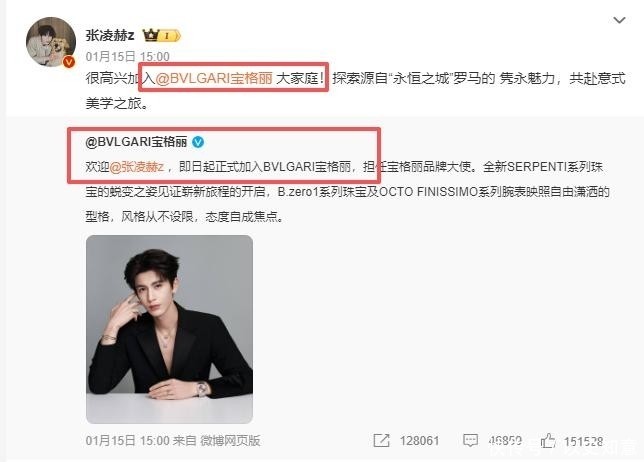Viewport: 644px width, 462px height.
Task: Click the orange verified badge on avatar
Action: pos(69,62)
